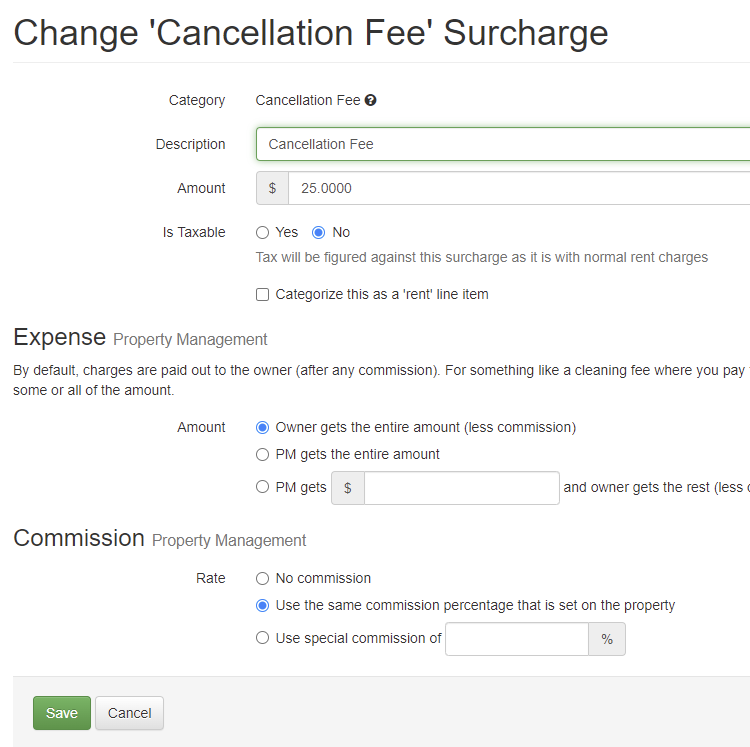Check Categorize this as a 'rent' line item

coord(262,295)
